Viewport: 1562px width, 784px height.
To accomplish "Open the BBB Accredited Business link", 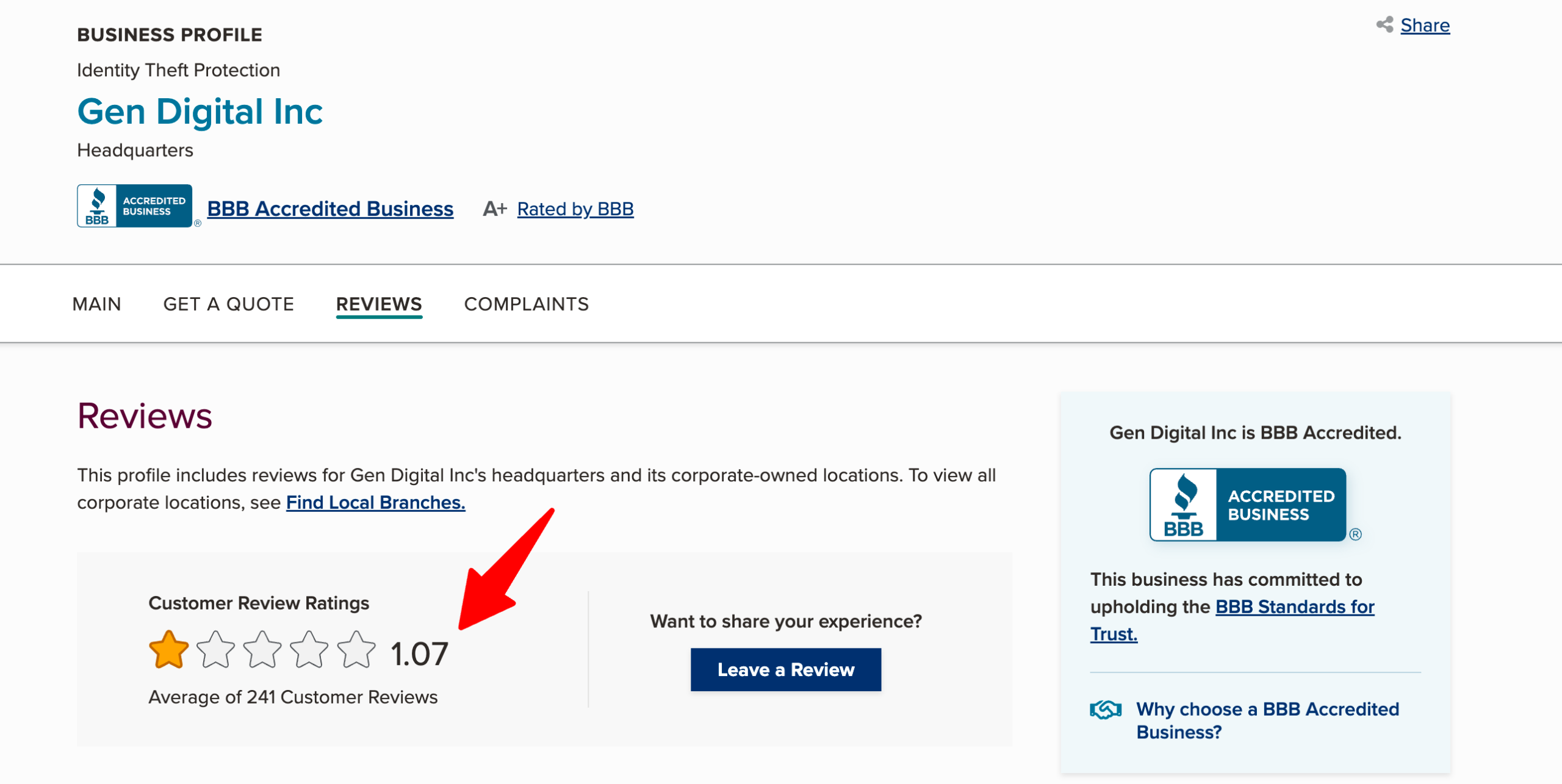I will coord(330,209).
